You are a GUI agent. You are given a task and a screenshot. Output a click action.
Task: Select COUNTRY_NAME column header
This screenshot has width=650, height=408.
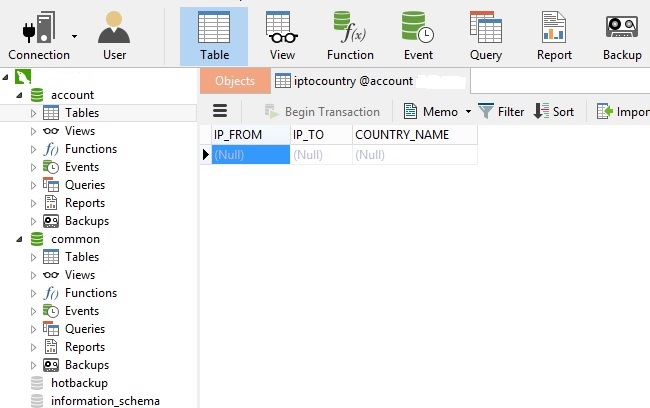click(415, 135)
